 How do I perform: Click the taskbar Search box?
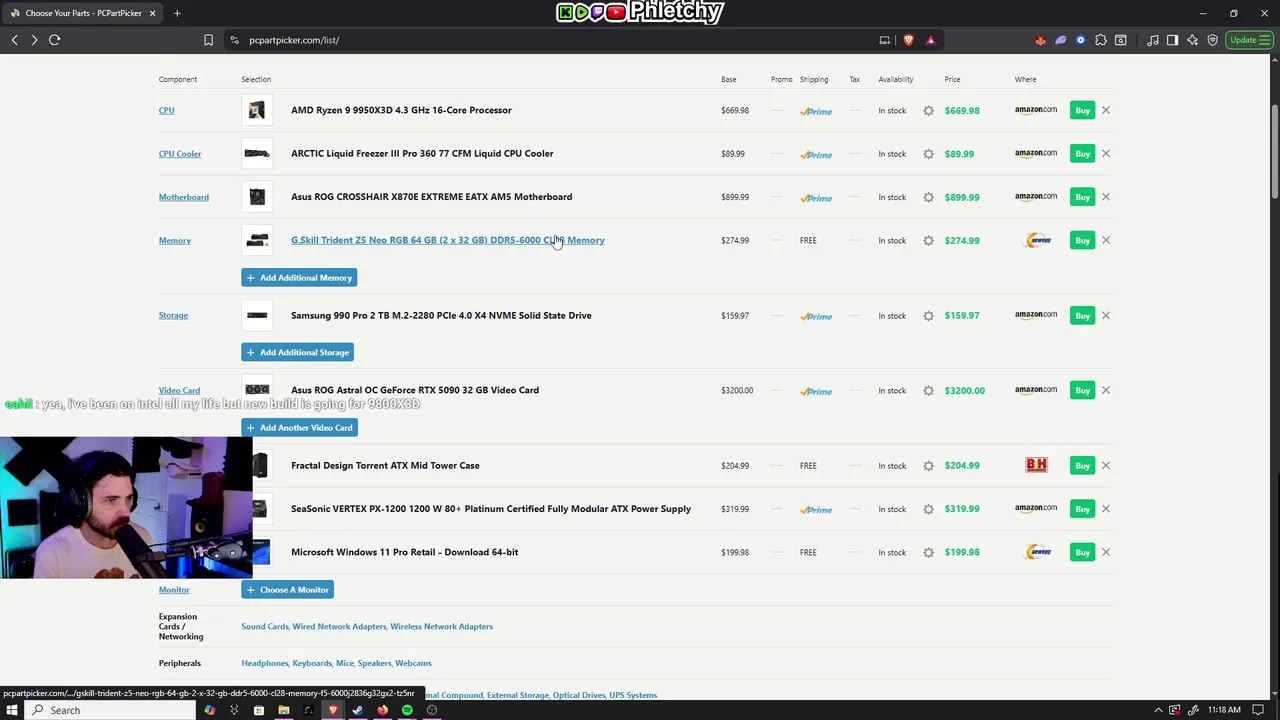[110, 710]
